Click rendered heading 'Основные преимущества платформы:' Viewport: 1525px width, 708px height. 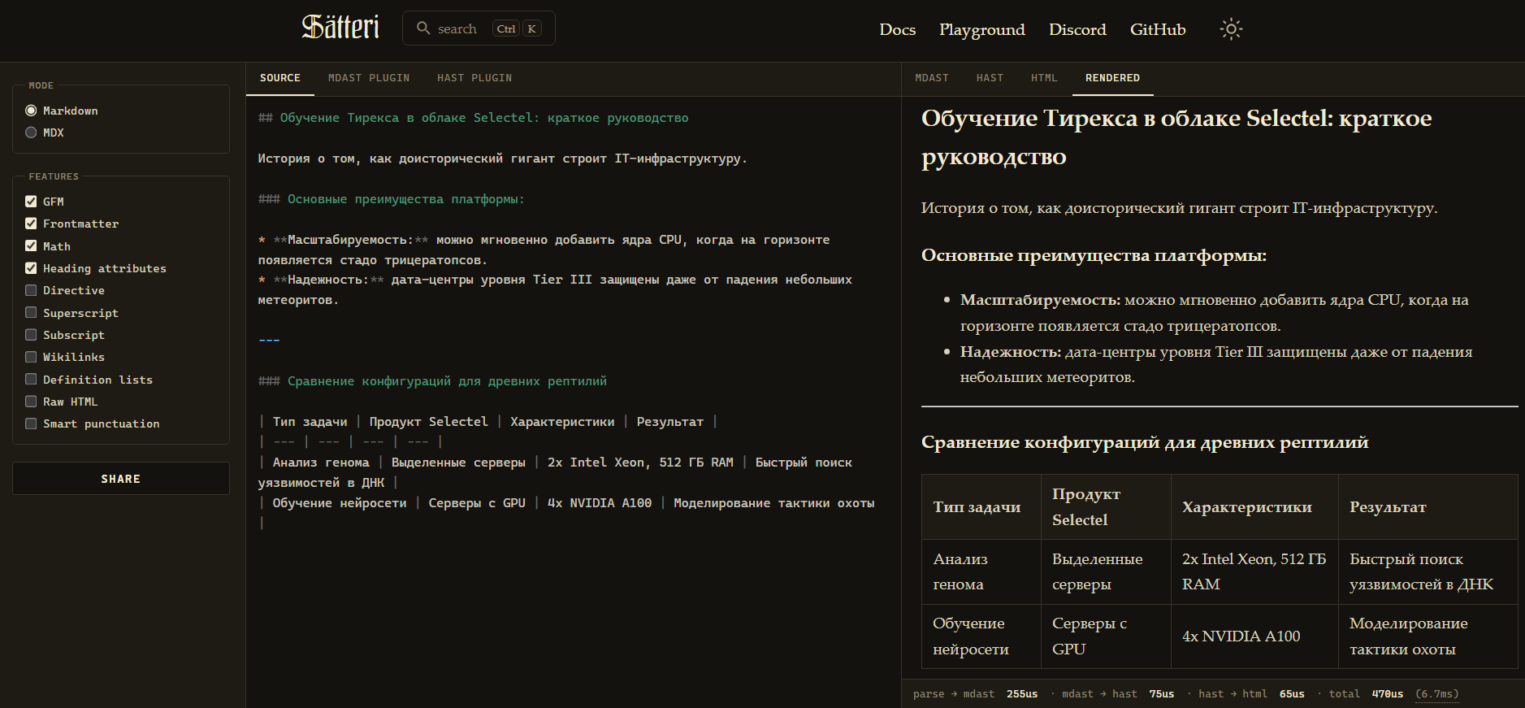1094,255
